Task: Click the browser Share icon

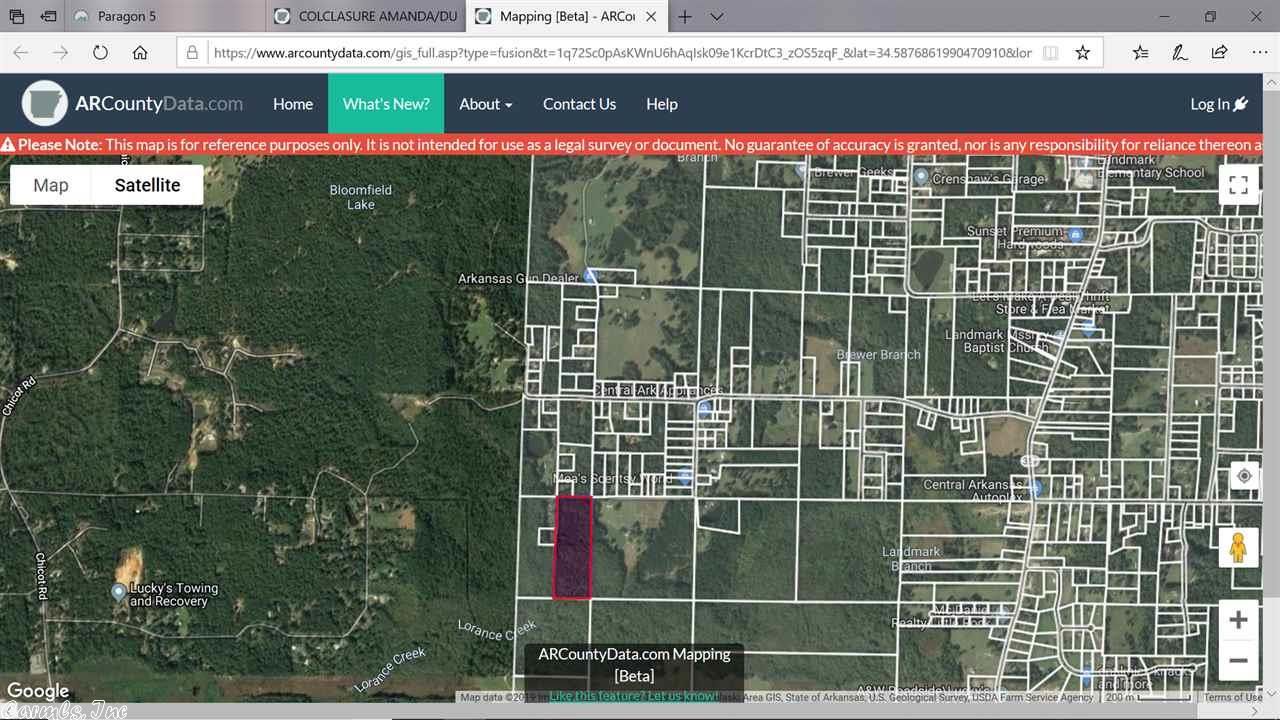Action: 1219,51
